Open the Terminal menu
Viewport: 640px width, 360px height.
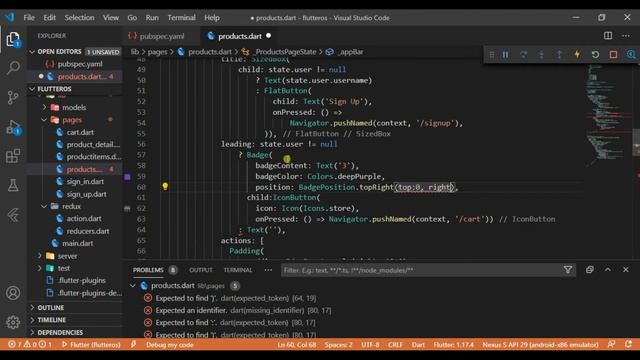pos(181,18)
